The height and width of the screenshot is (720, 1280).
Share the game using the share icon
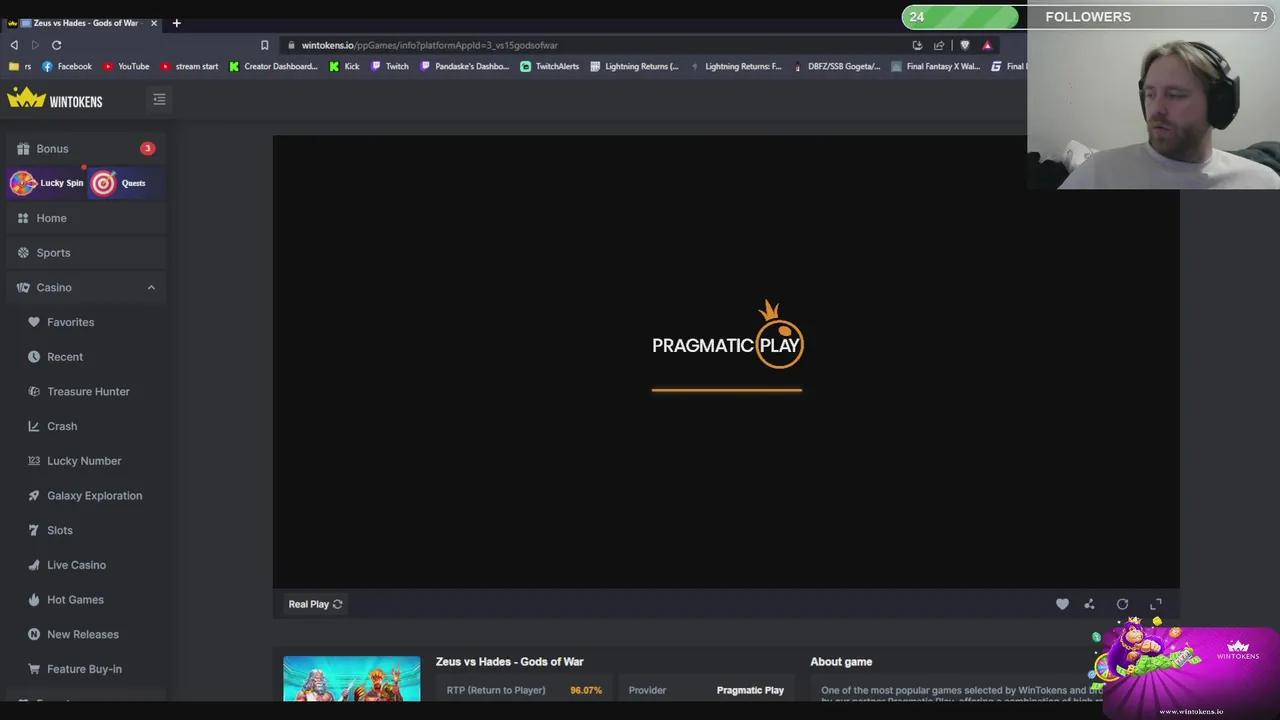point(1089,604)
